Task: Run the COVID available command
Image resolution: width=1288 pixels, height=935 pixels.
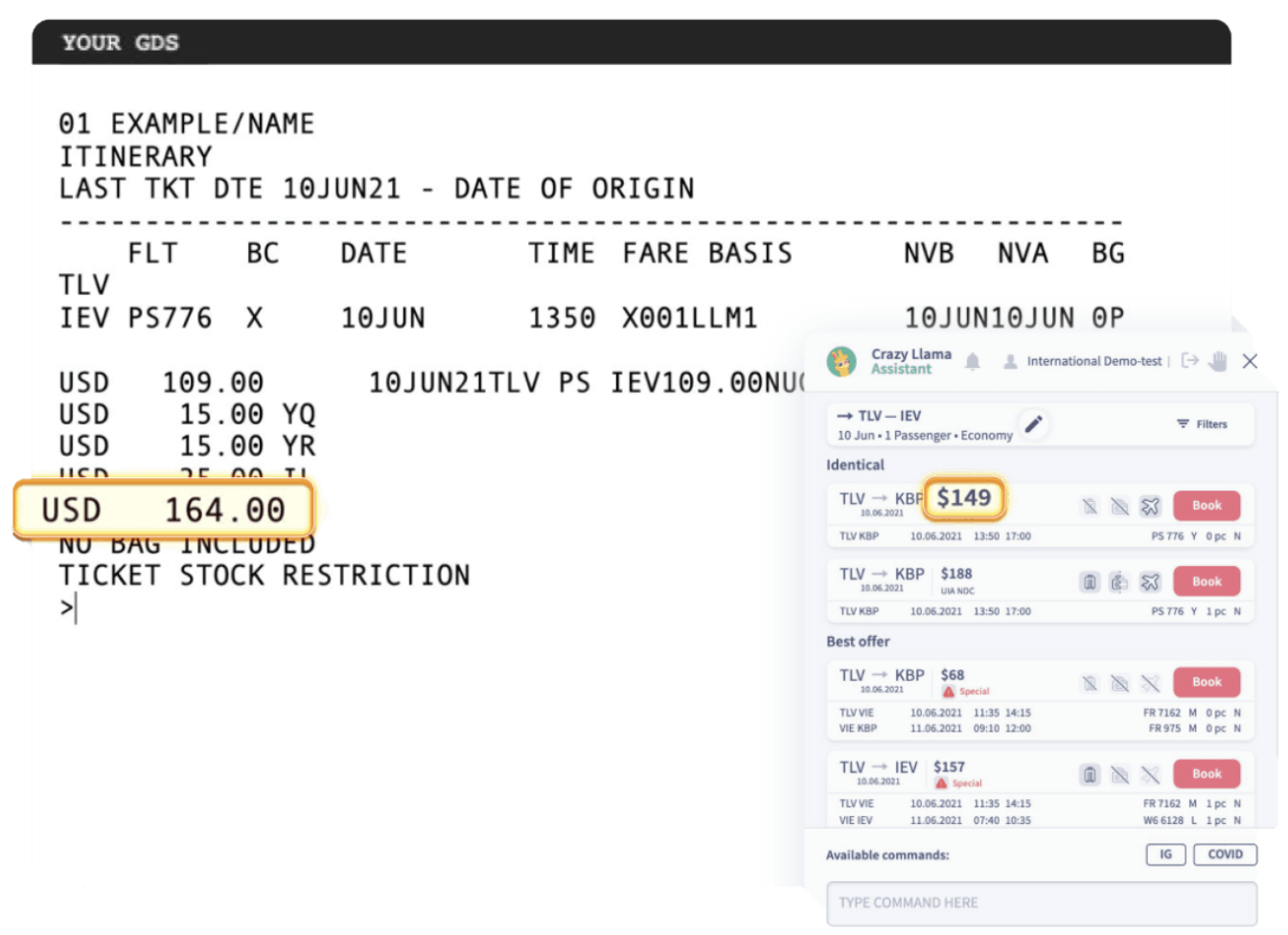Action: [x=1225, y=855]
